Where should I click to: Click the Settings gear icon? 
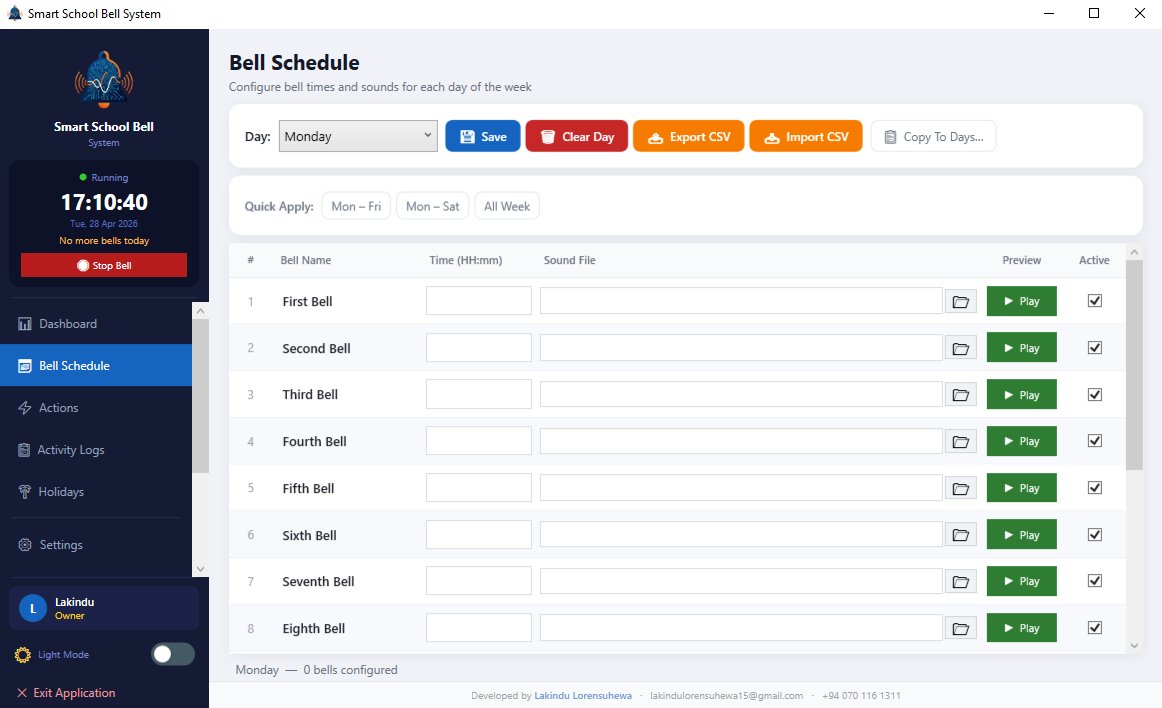(24, 545)
